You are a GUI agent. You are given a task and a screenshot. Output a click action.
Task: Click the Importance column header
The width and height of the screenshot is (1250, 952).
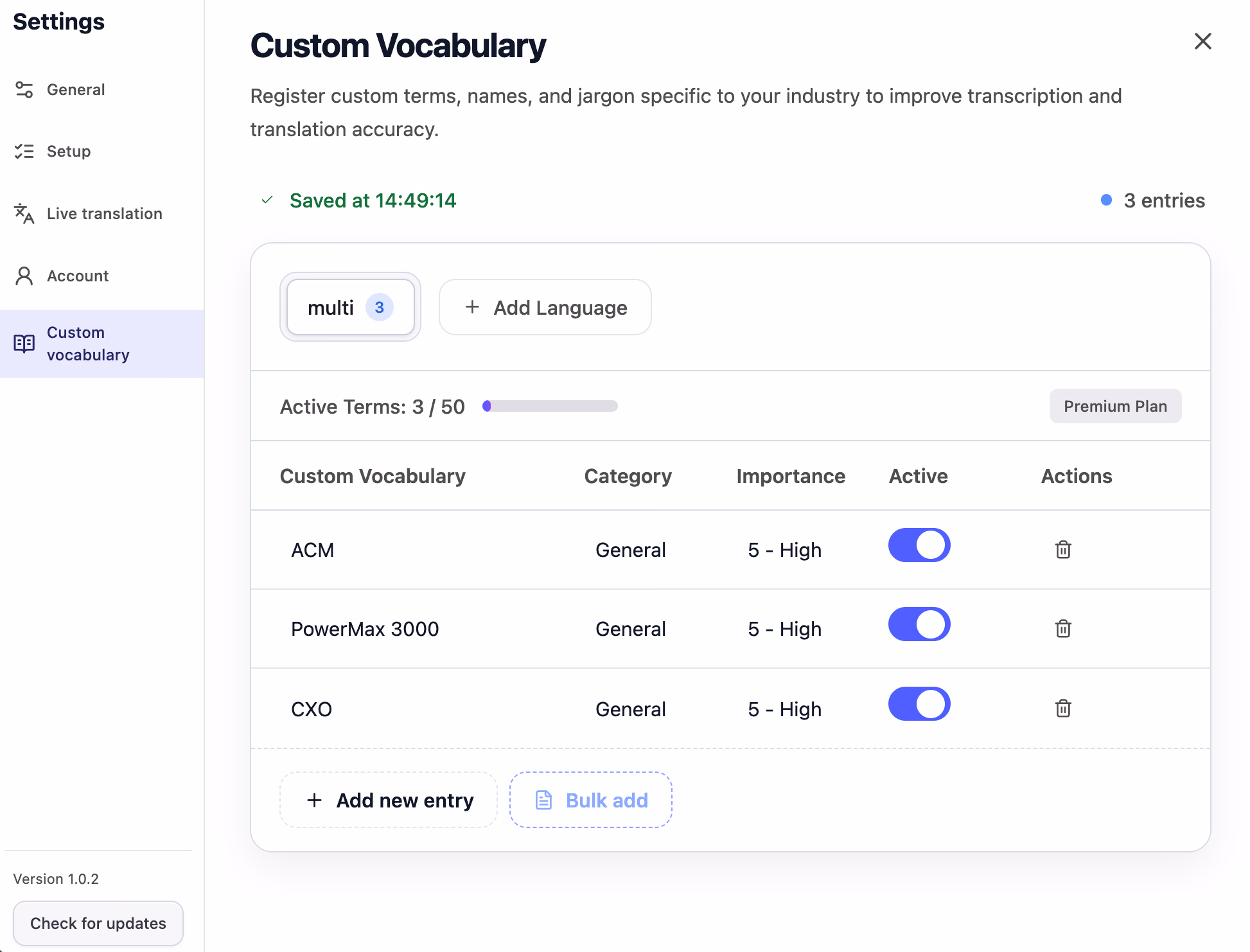click(791, 476)
